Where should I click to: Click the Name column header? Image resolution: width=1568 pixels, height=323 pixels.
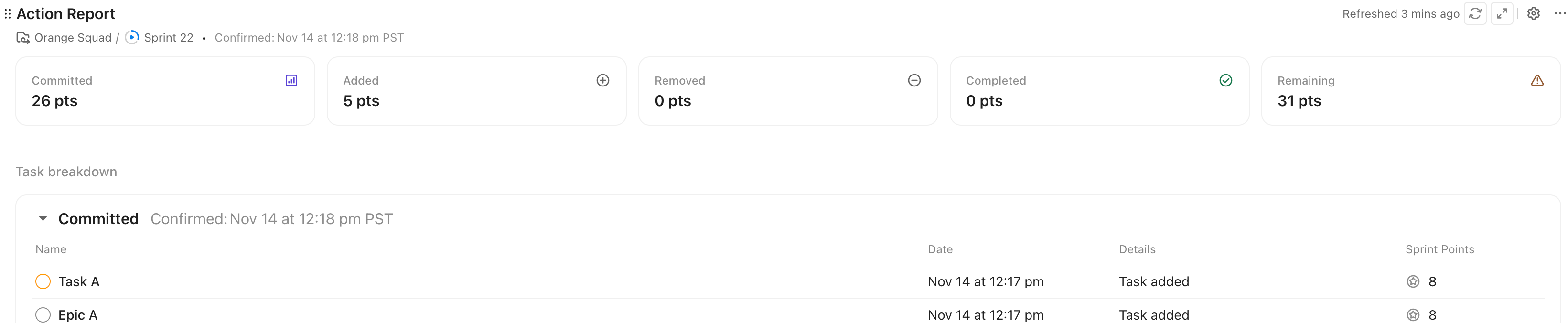tap(51, 249)
